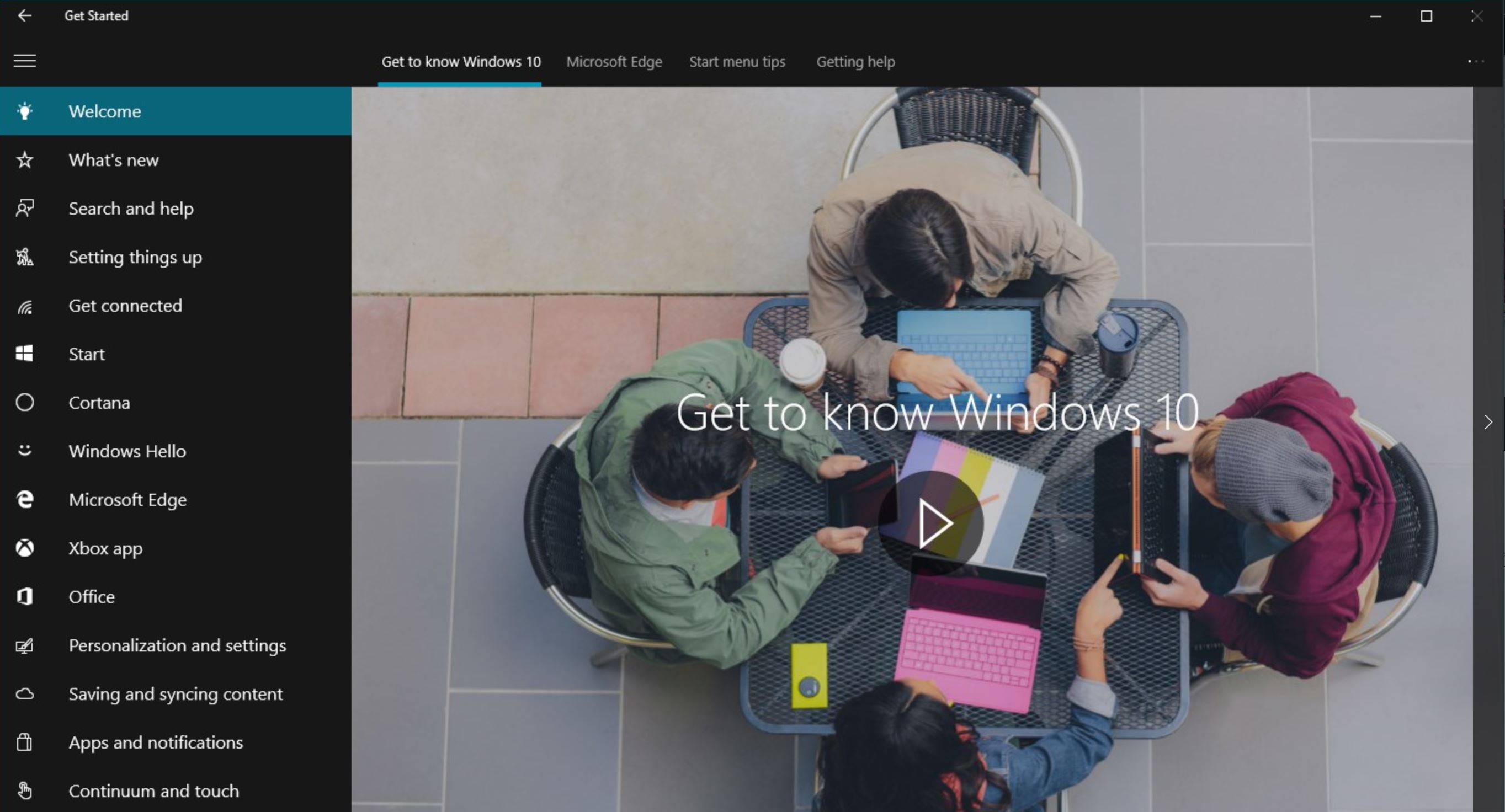
Task: Click the hamburger menu icon
Action: (24, 61)
